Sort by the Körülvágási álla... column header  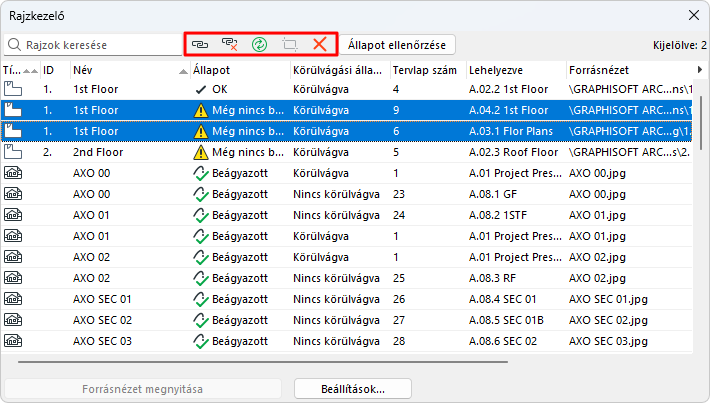click(x=340, y=70)
